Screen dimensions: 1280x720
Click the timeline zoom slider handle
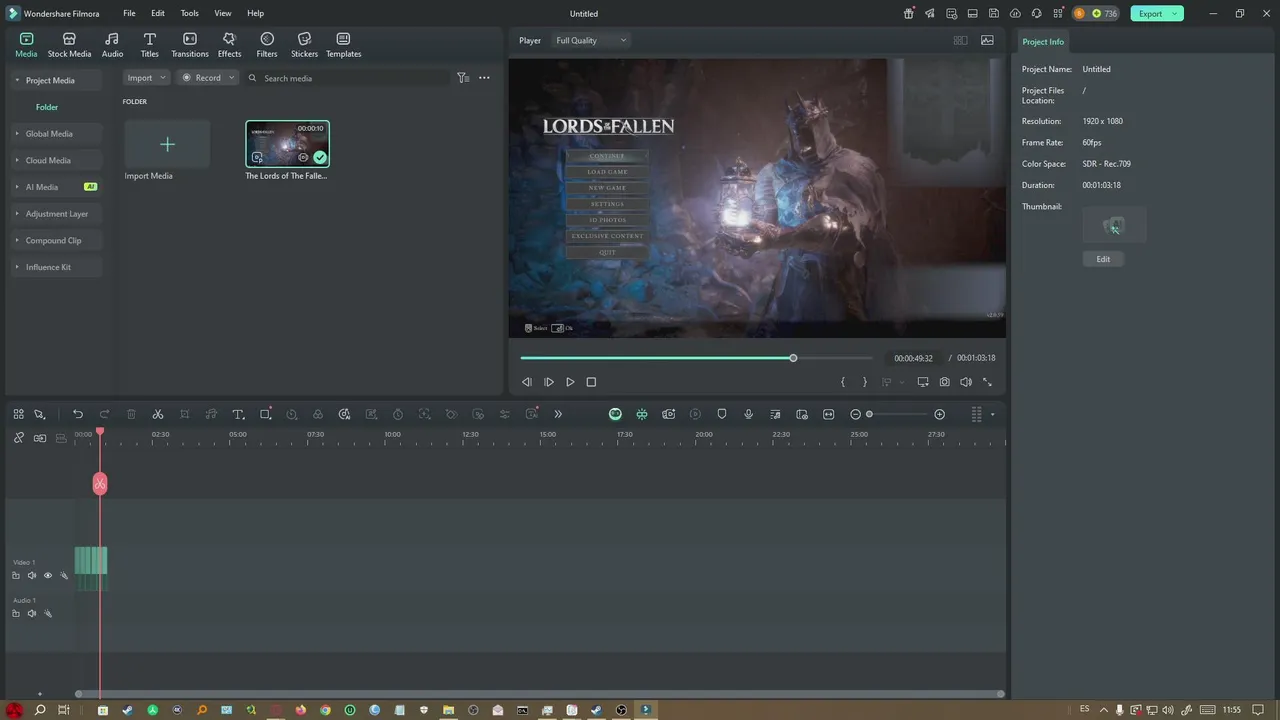(x=869, y=414)
